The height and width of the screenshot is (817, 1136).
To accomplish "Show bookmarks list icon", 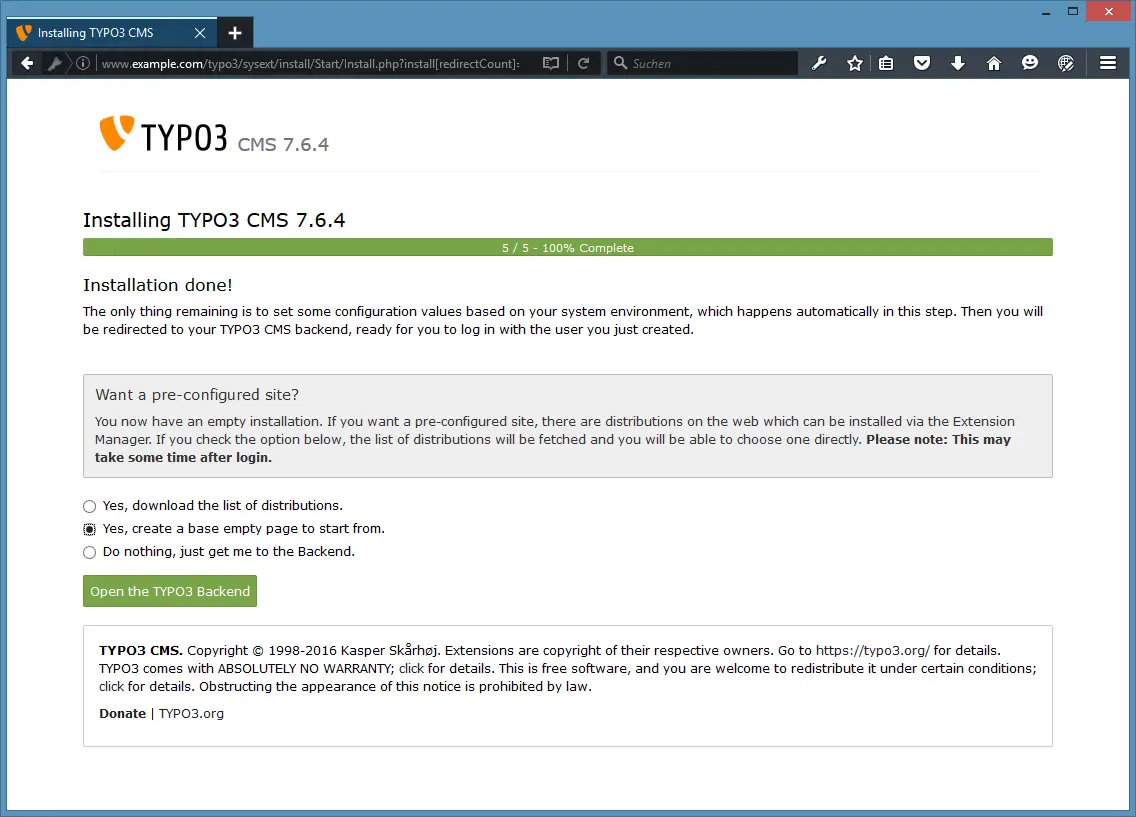I will pos(886,63).
